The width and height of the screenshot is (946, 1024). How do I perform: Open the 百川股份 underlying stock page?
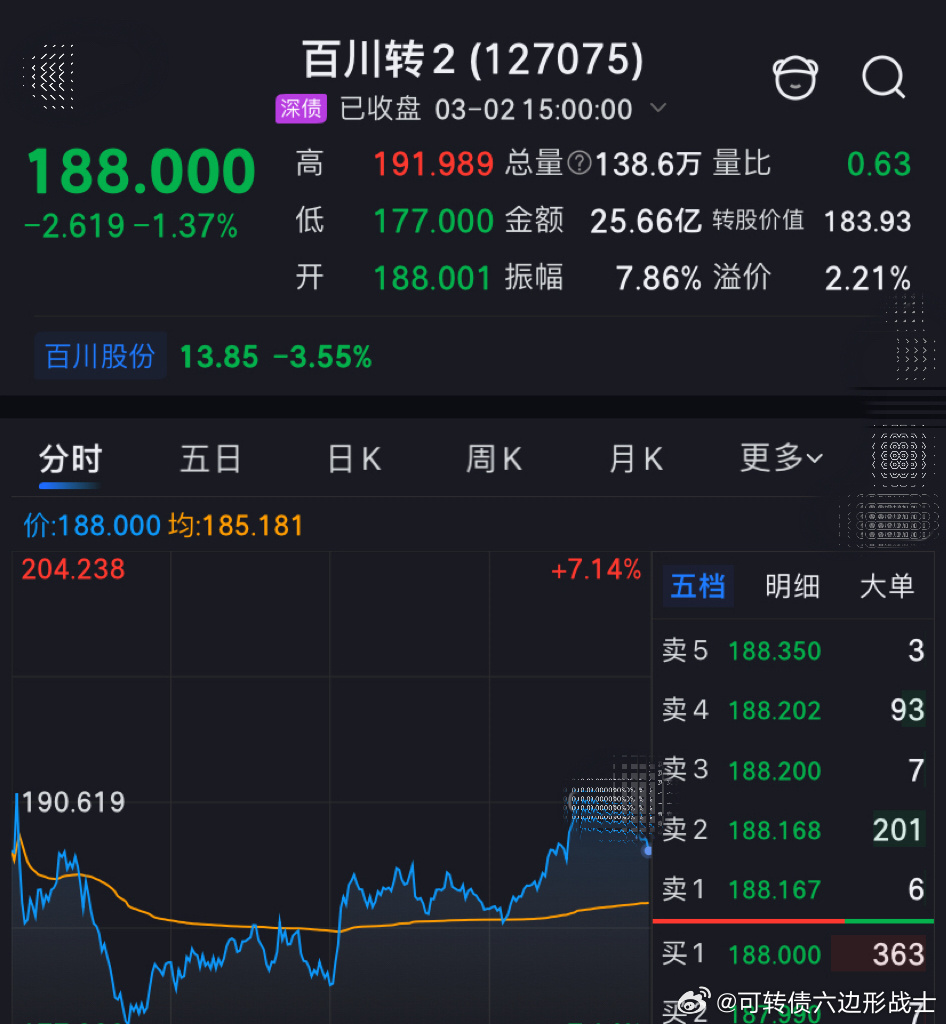pyautogui.click(x=100, y=356)
